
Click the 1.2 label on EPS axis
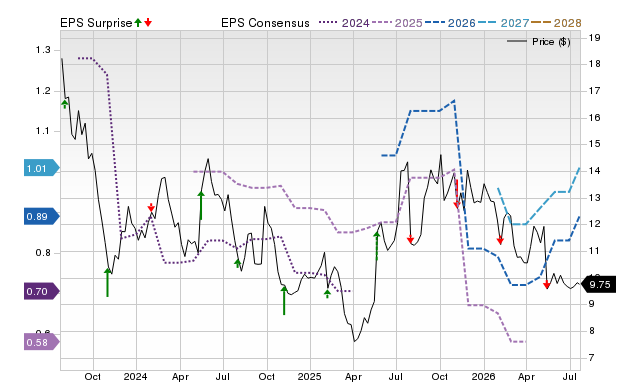pos(43,91)
